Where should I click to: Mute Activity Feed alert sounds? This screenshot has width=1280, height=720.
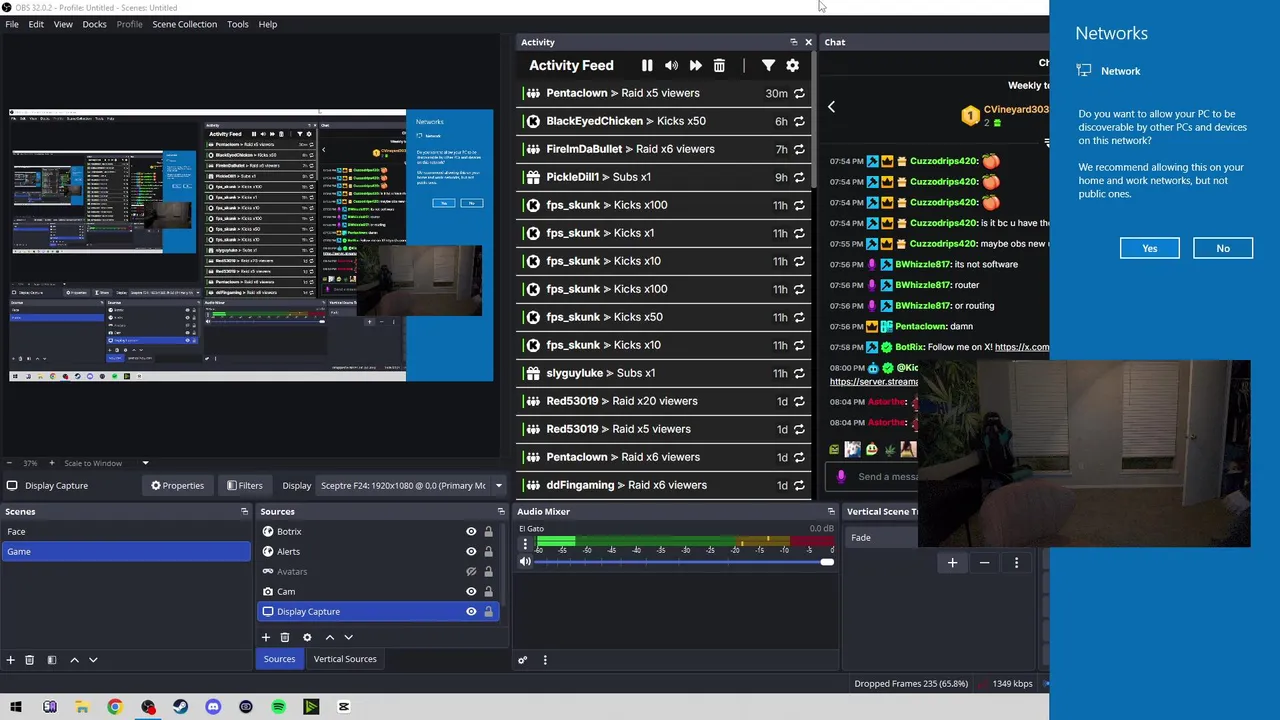[x=671, y=65]
